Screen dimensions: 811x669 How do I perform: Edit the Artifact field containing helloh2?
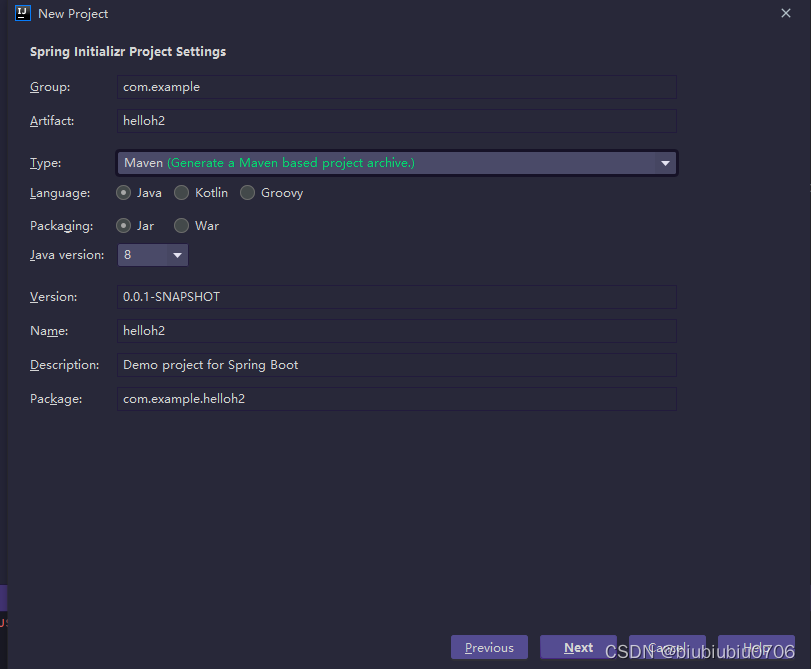coord(397,121)
